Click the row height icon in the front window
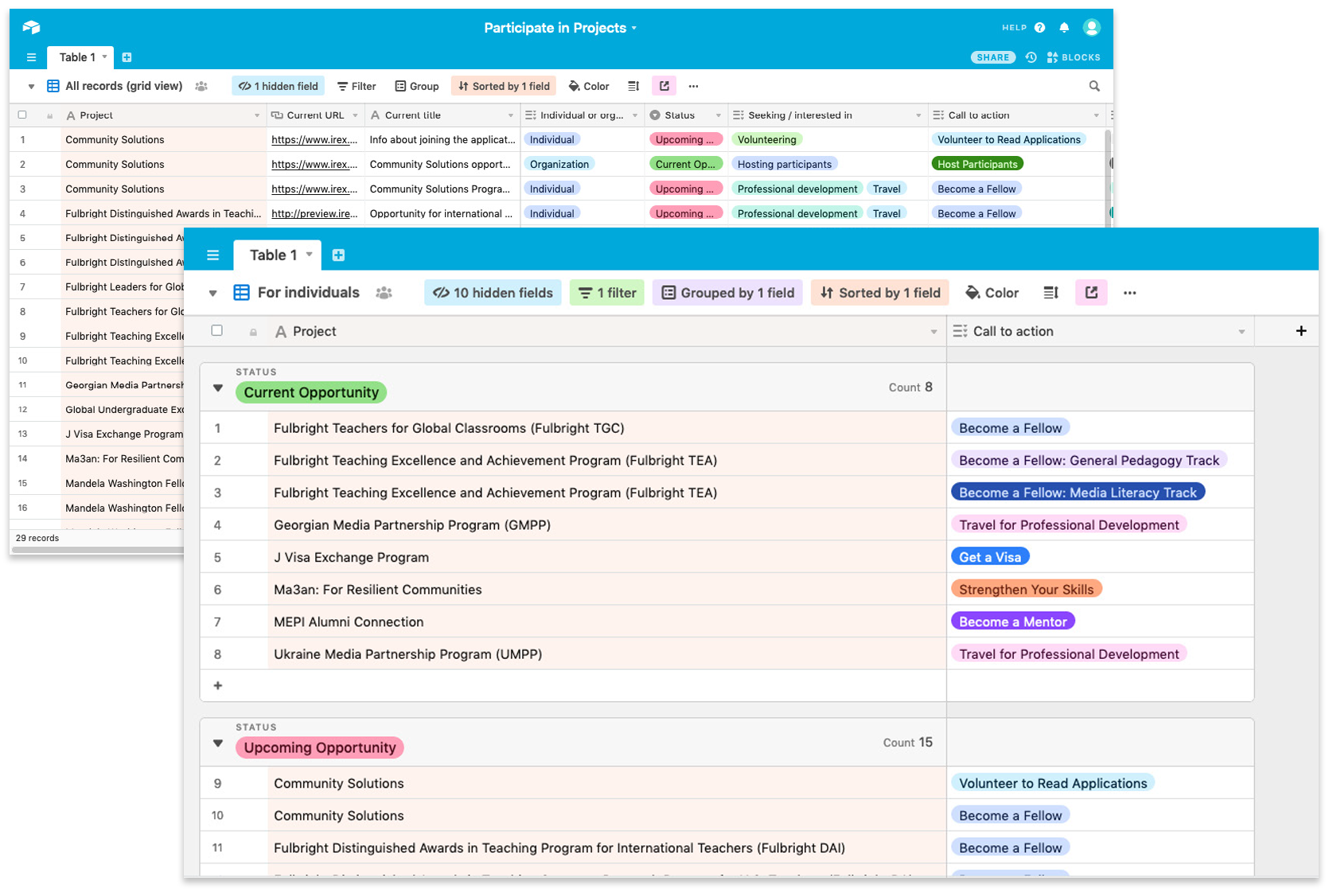The width and height of the screenshot is (1333, 896). point(1050,293)
